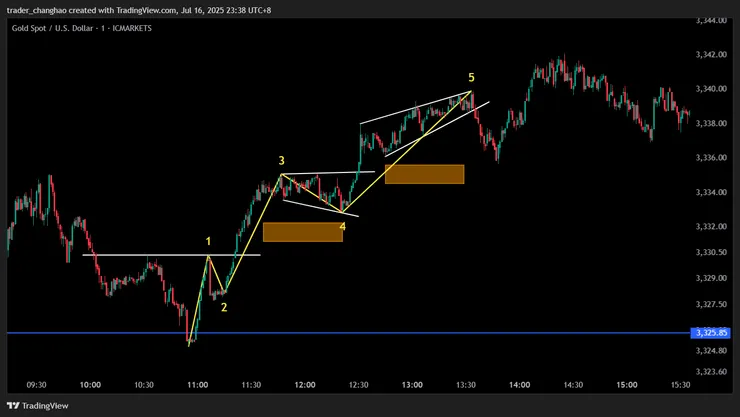
Task: Click the 3,342.00 price axis label
Action: (711, 55)
